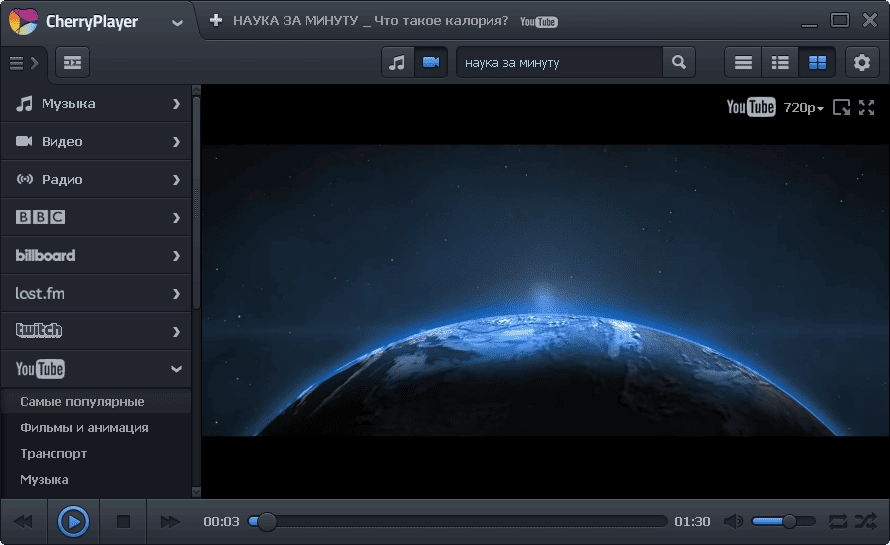The width and height of the screenshot is (890, 545).
Task: Click the playback progress slider
Action: [x=457, y=521]
